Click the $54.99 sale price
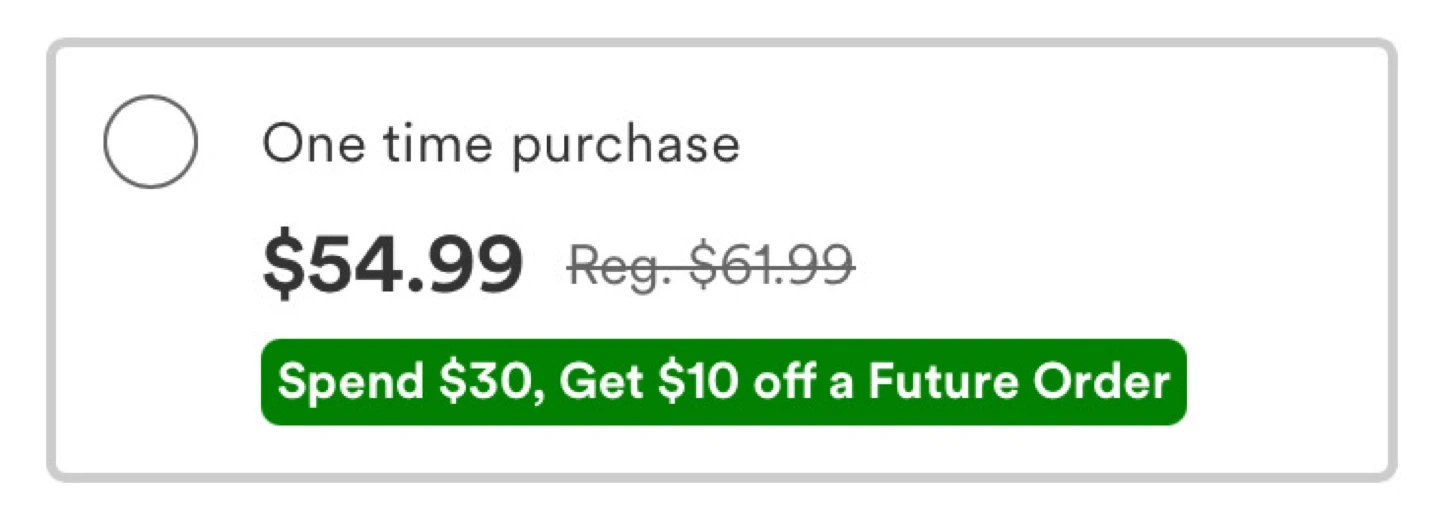 click(392, 266)
